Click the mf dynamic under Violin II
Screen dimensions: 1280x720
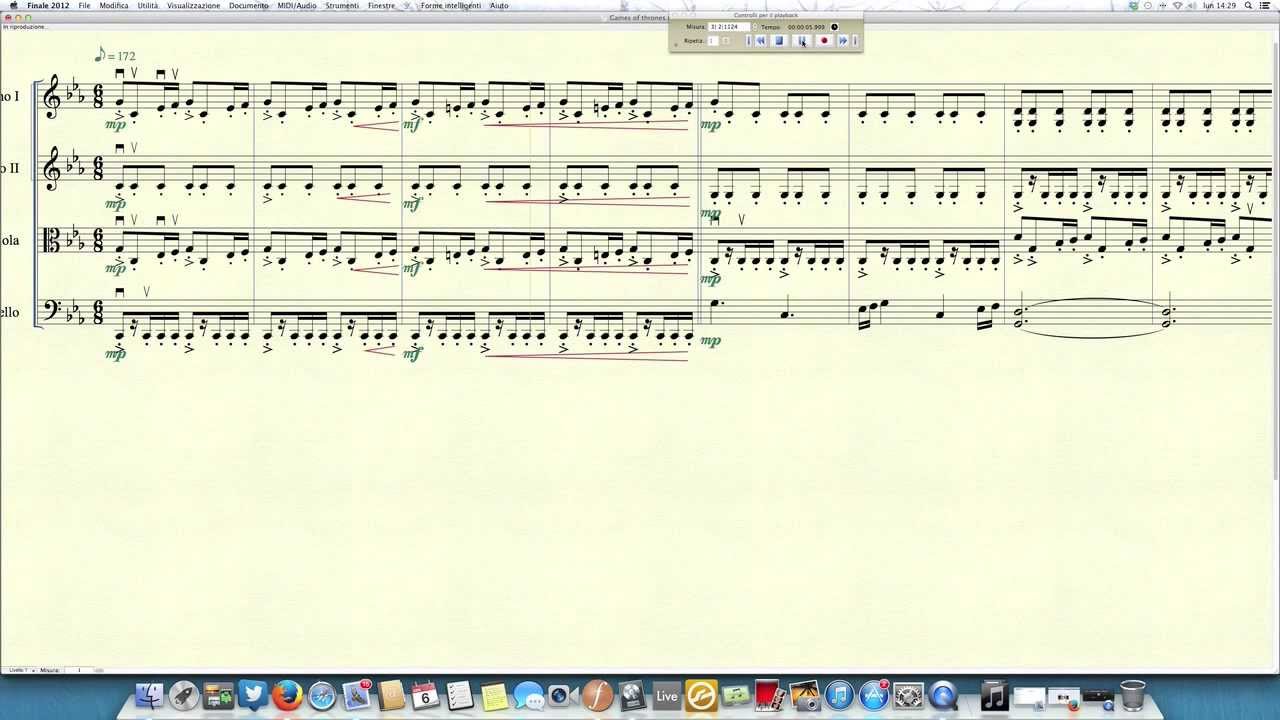(412, 204)
